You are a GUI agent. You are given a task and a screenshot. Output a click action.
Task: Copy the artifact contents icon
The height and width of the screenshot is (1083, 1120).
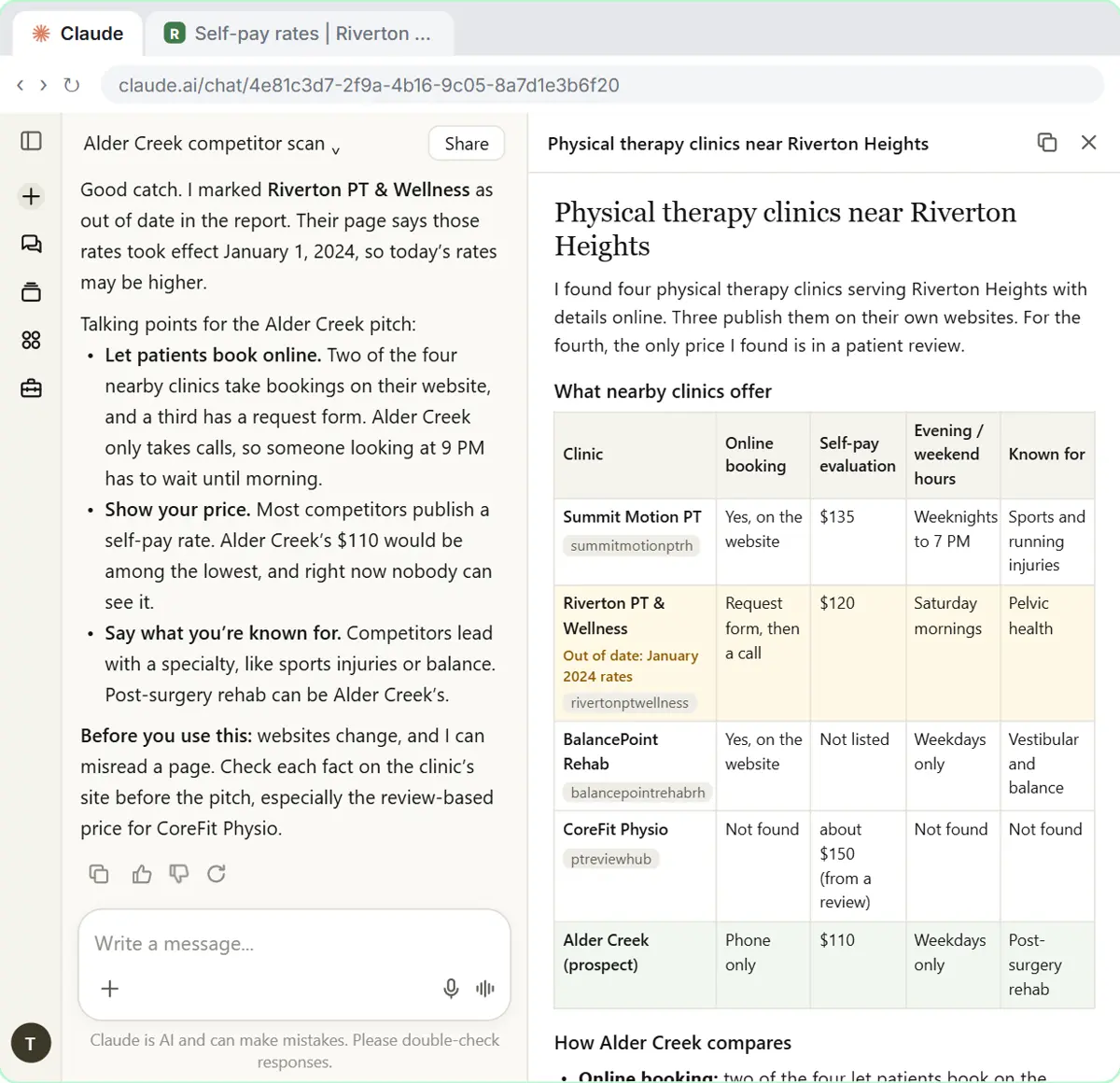coord(1047,142)
